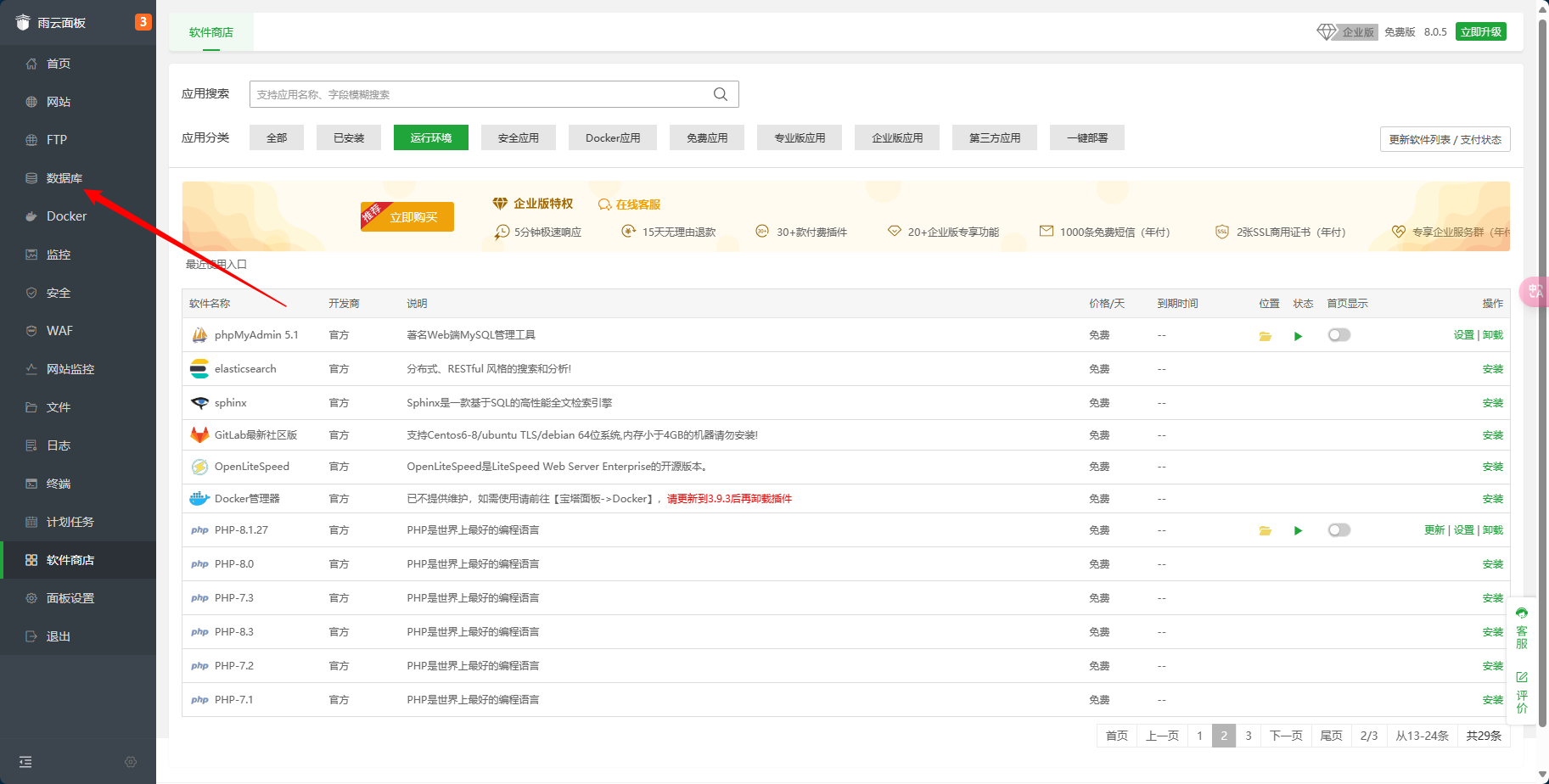The height and width of the screenshot is (784, 1549).
Task: Switch to the 已安装 category tab
Action: click(348, 137)
